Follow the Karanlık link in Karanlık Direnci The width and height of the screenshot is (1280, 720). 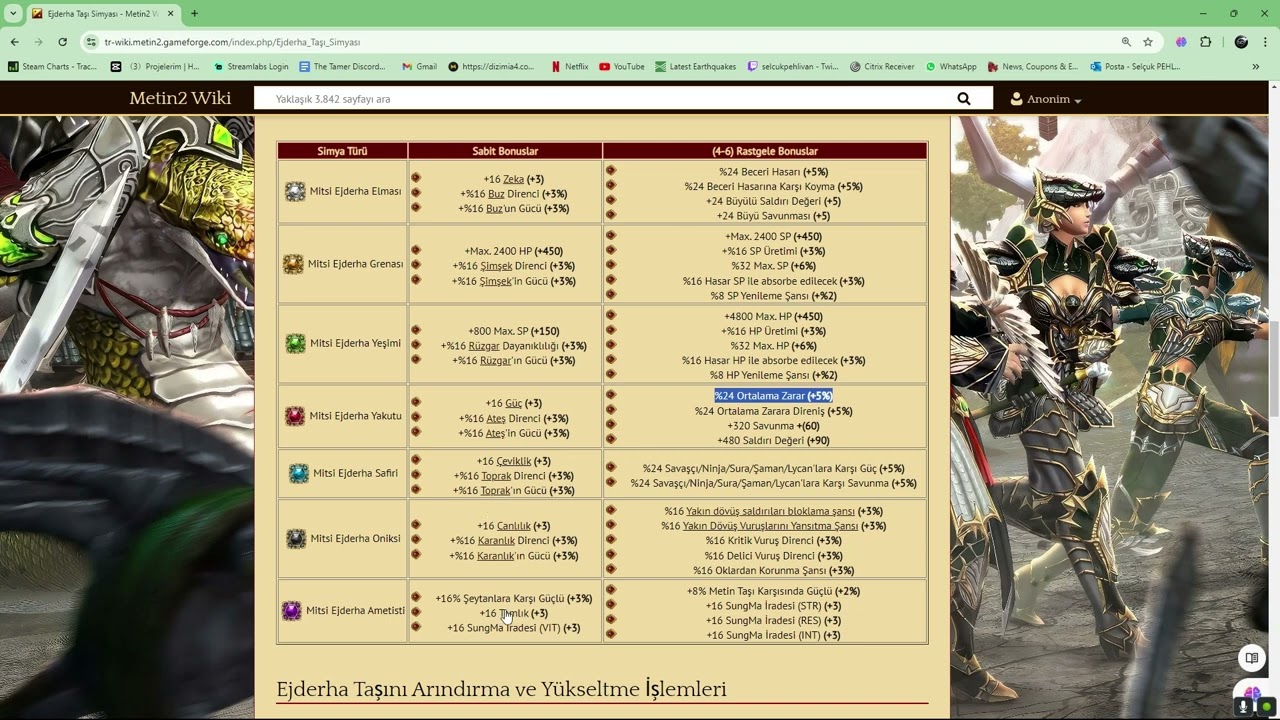[x=496, y=541]
